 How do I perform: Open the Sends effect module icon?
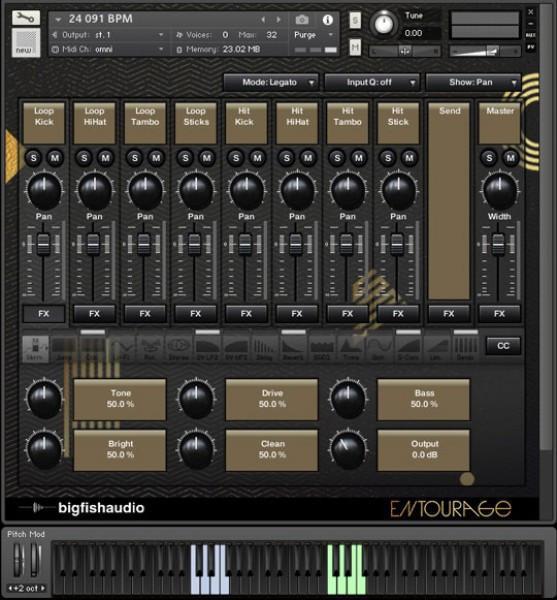coord(465,349)
